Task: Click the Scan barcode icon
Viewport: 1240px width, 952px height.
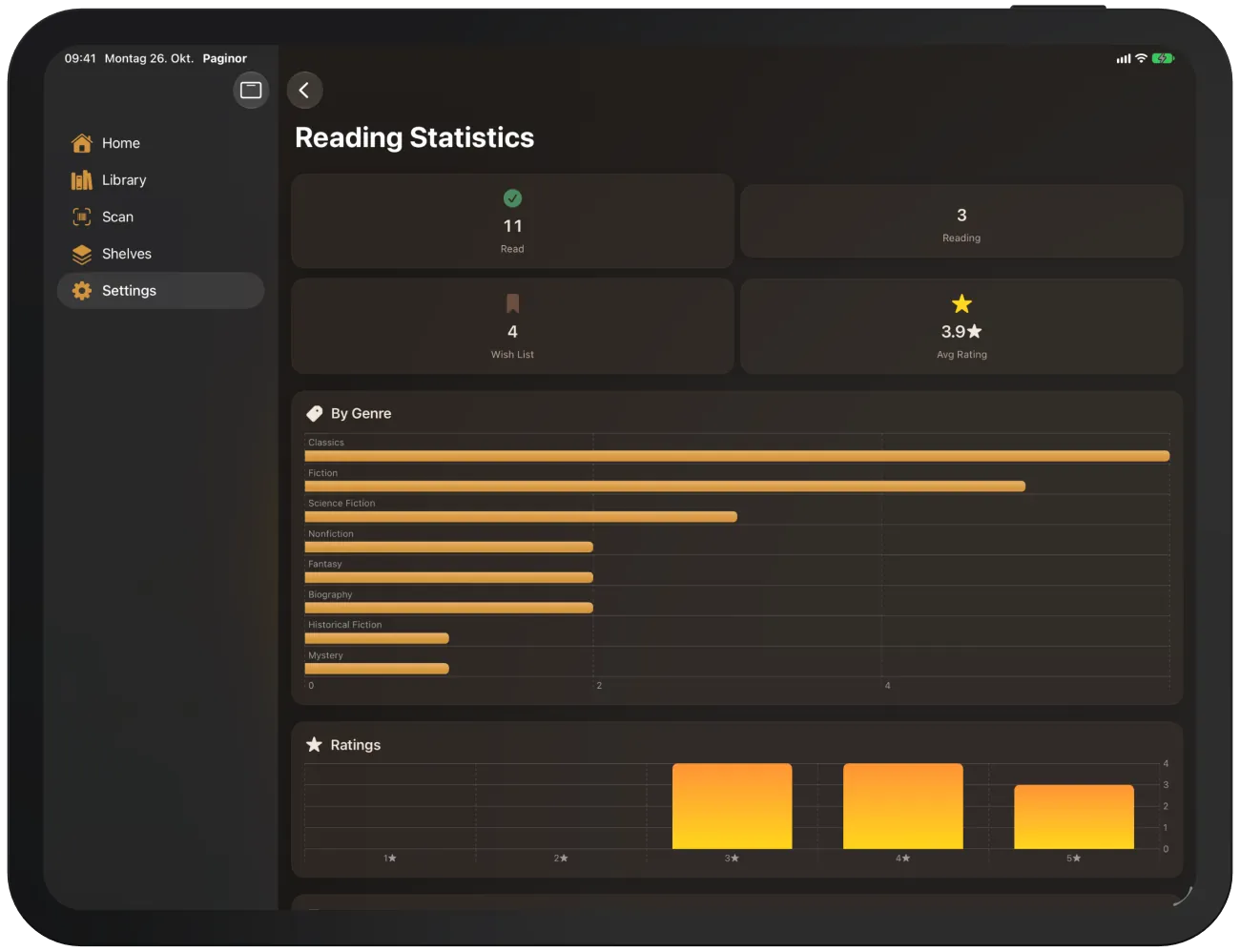Action: (82, 217)
